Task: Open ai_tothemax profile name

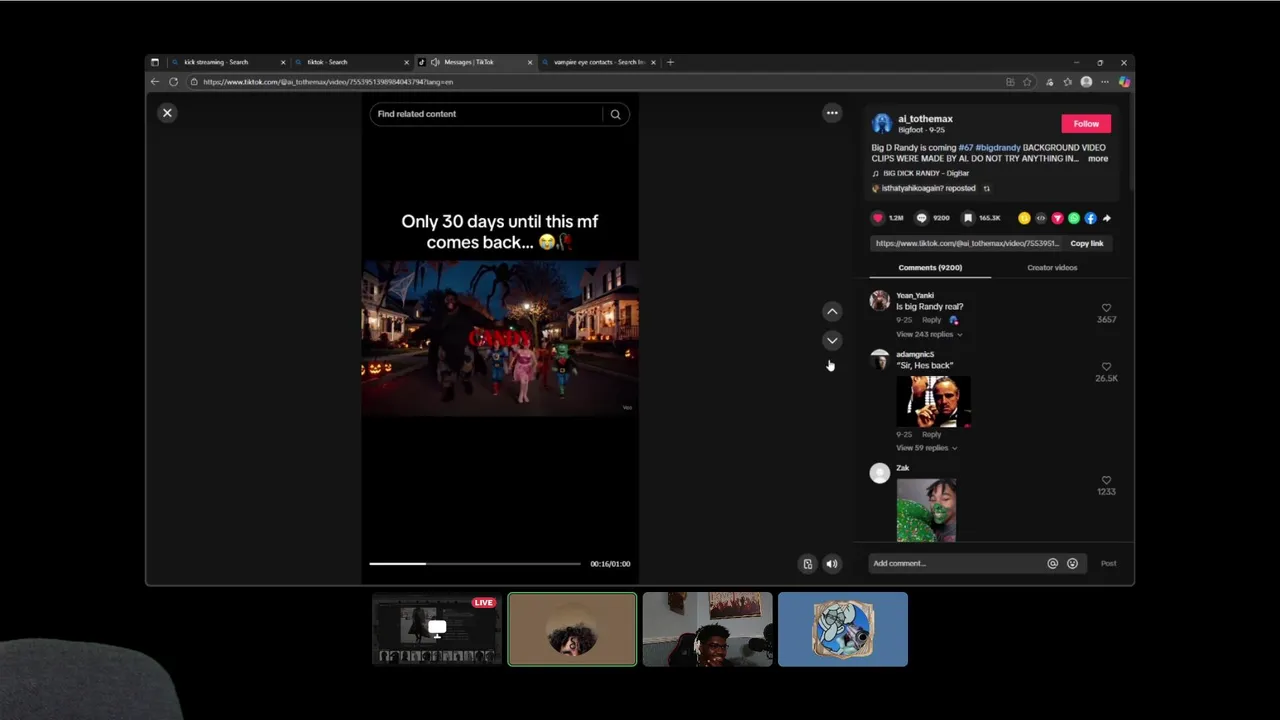Action: (x=925, y=119)
